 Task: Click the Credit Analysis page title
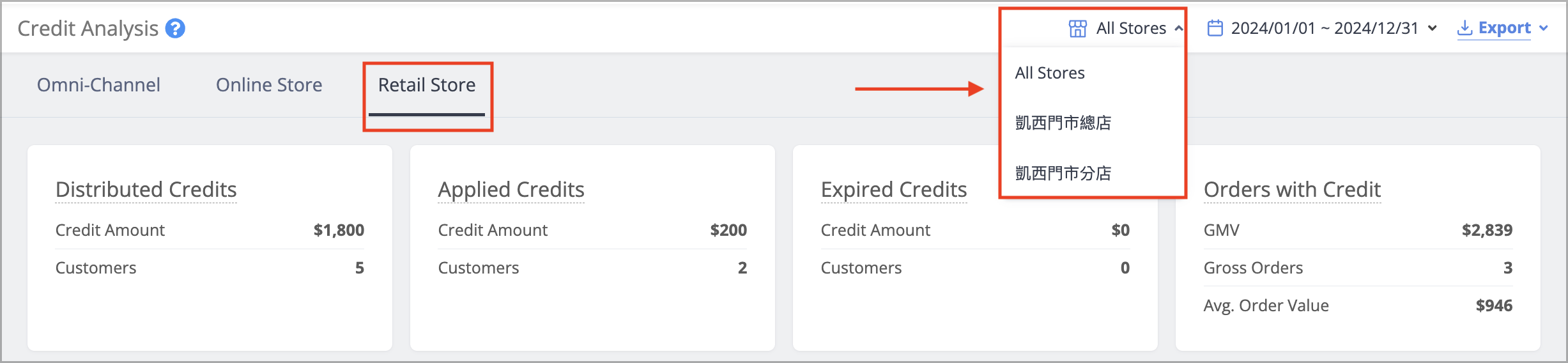(88, 29)
